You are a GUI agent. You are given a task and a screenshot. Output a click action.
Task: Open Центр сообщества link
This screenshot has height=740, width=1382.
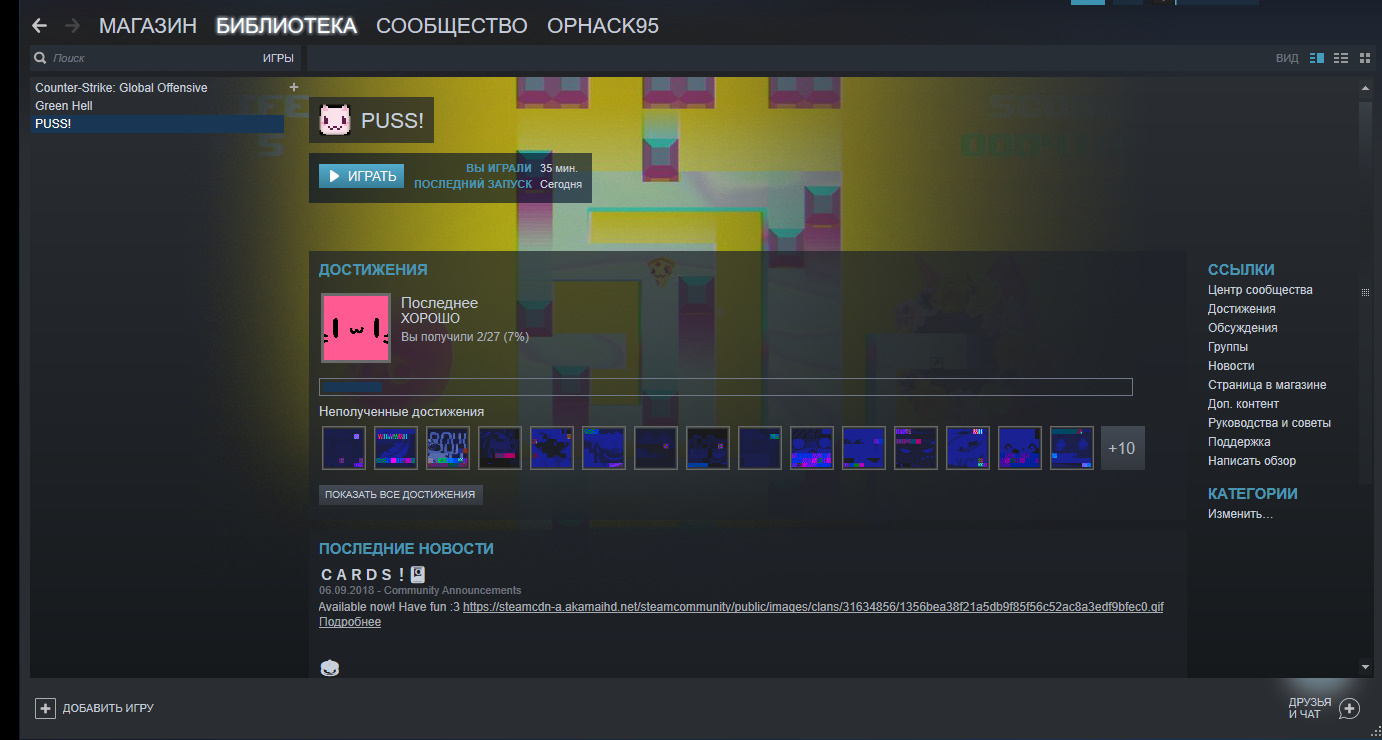1260,290
